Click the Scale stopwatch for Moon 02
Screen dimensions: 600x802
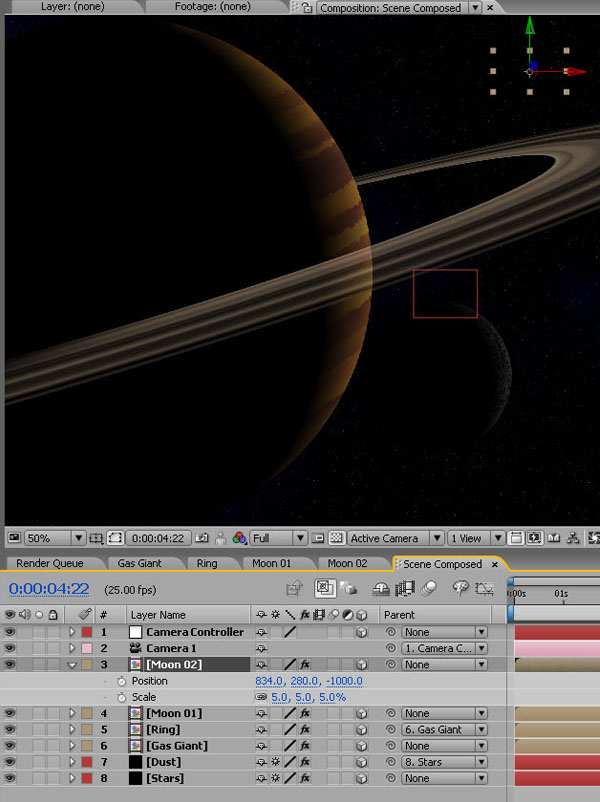point(121,697)
